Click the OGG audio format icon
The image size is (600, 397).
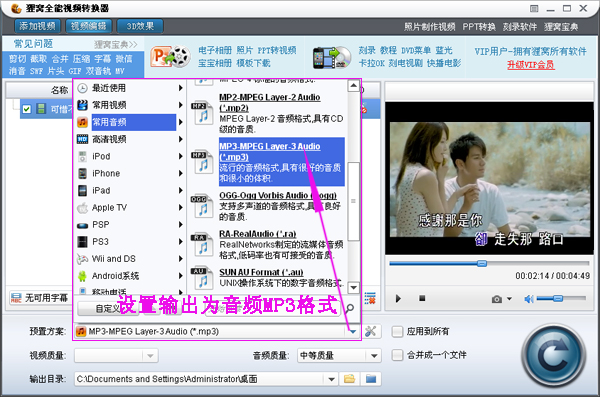202,206
